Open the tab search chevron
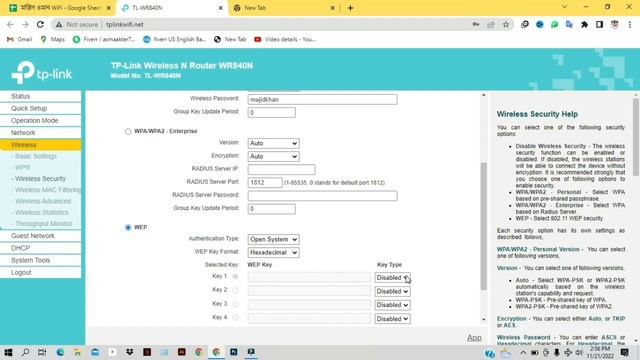This screenshot has height=360, width=640. pyautogui.click(x=564, y=7)
